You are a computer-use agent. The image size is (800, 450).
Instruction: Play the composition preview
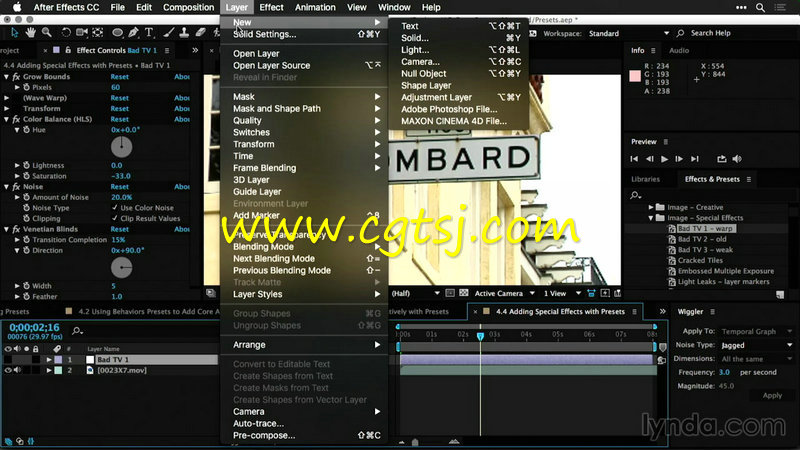click(664, 159)
